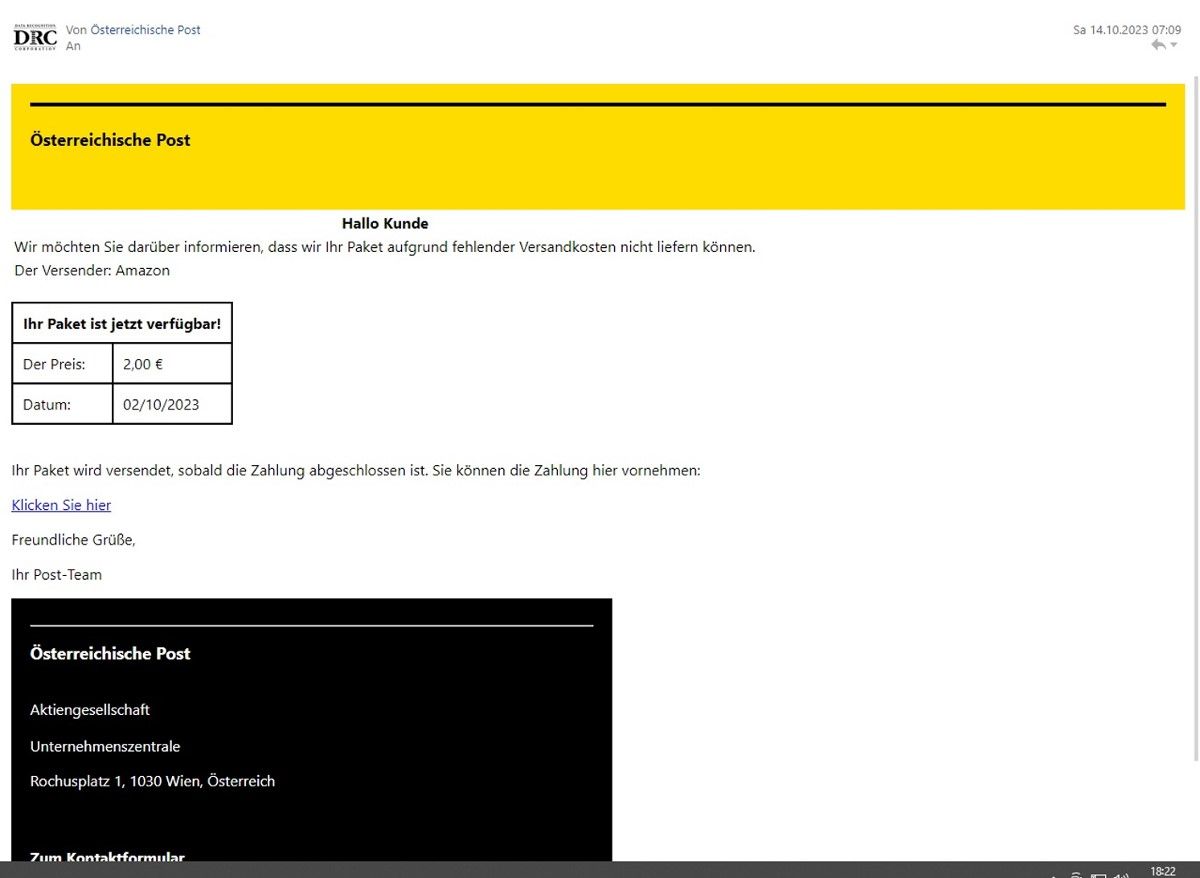This screenshot has width=1200, height=878.
Task: Open the 'Zum Kontaktformular' footer link
Action: click(107, 856)
